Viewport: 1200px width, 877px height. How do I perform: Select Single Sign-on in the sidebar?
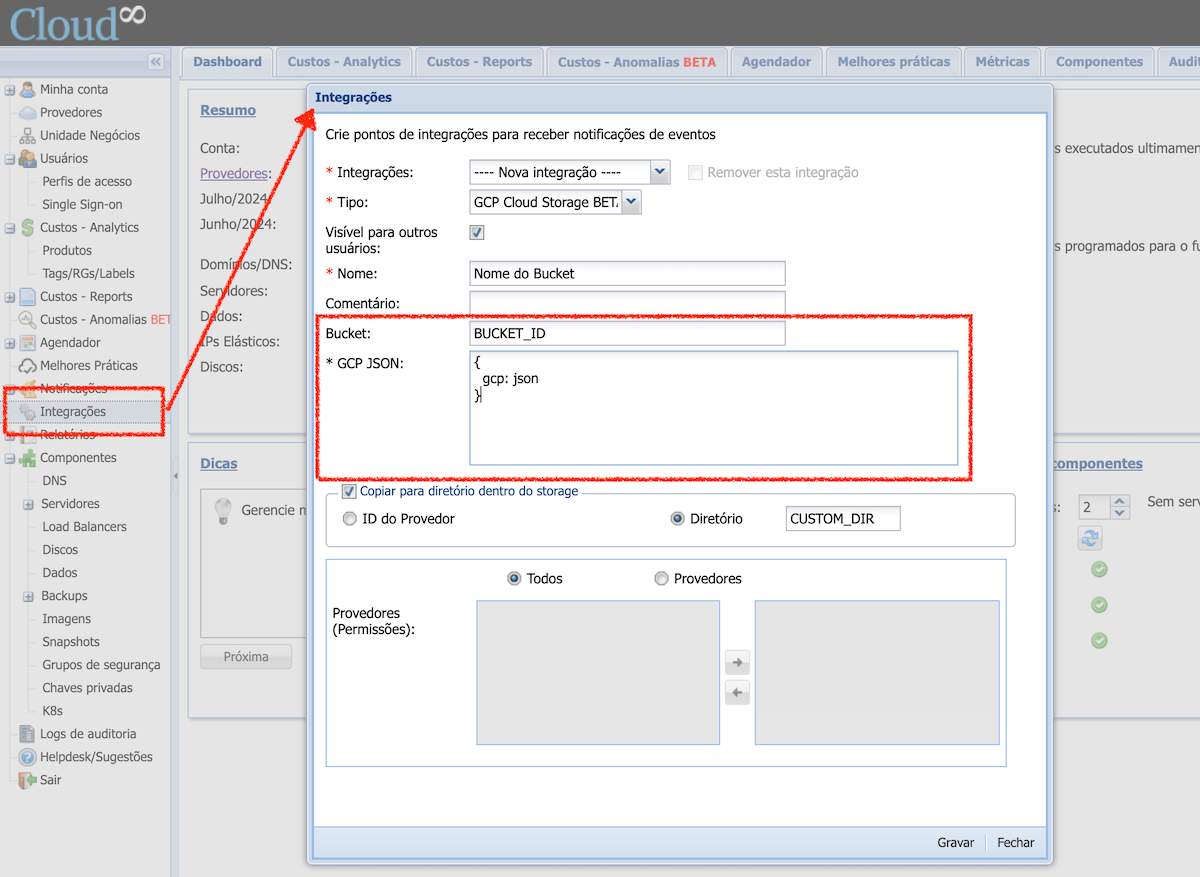point(82,204)
